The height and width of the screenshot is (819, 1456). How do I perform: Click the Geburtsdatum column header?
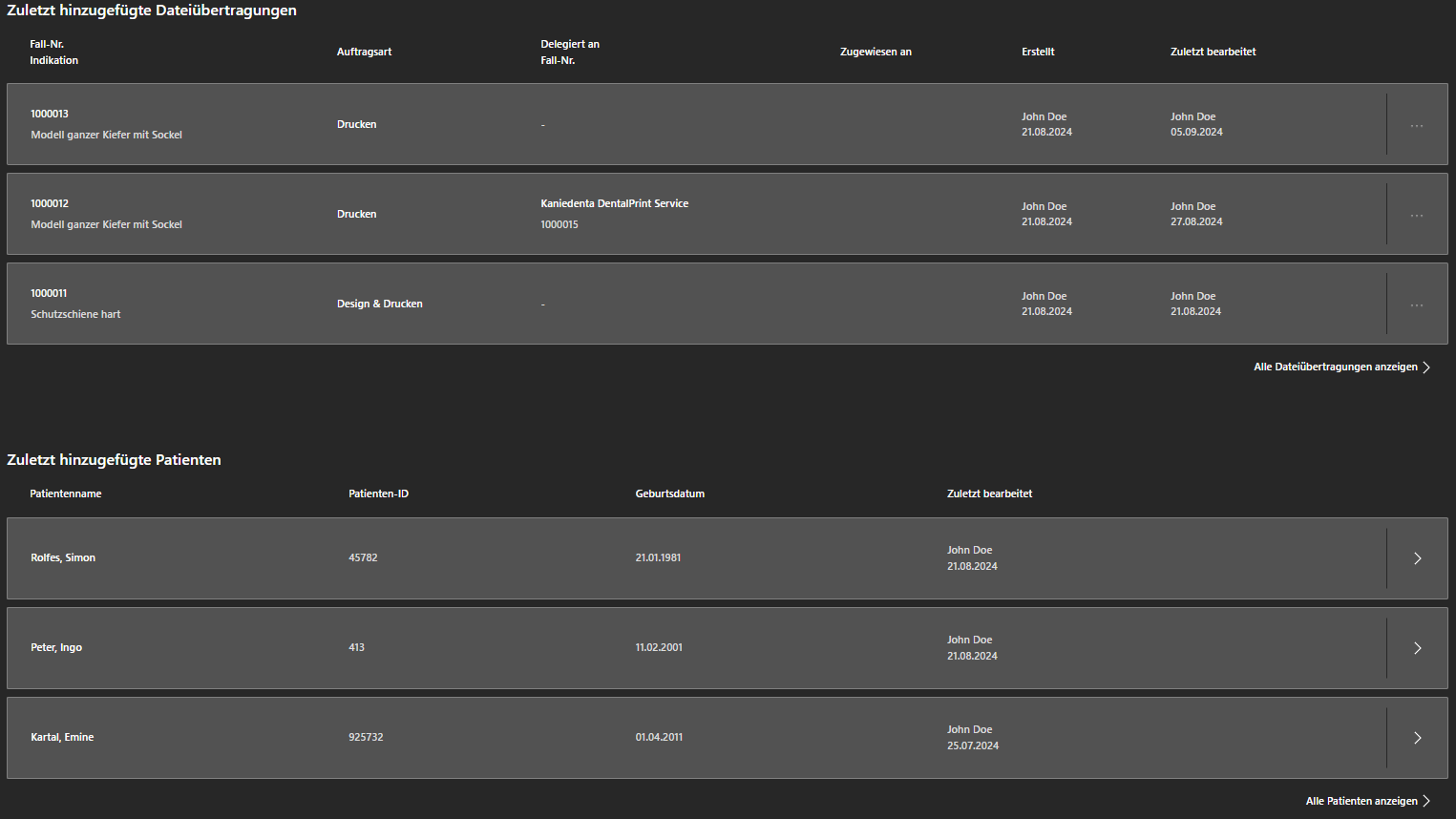click(x=669, y=493)
